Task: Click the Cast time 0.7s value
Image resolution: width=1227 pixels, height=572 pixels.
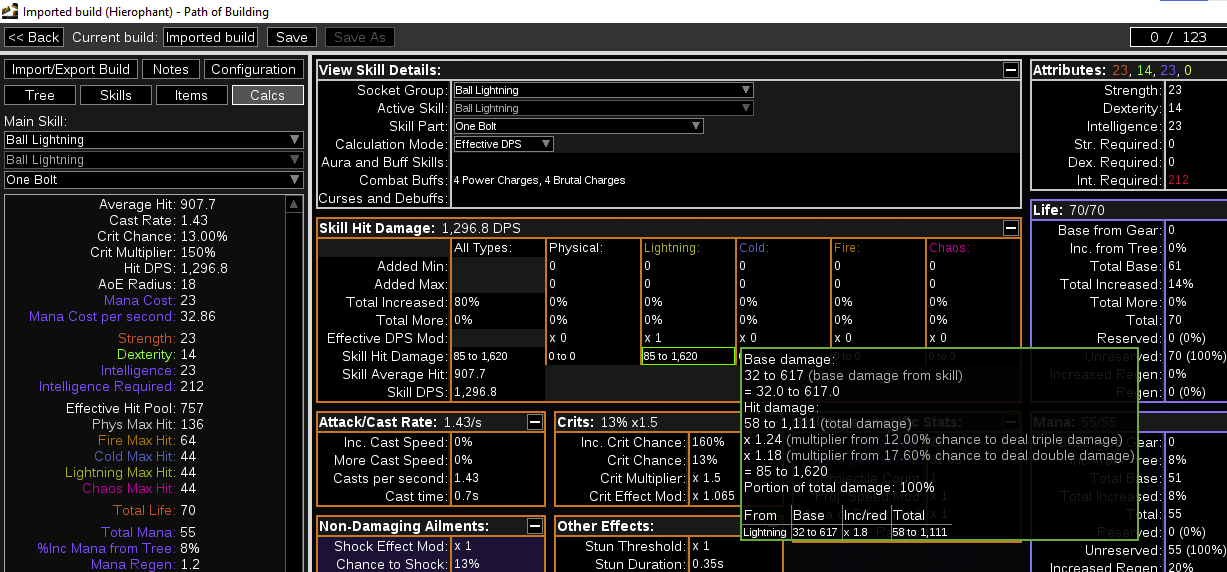Action: (x=466, y=496)
